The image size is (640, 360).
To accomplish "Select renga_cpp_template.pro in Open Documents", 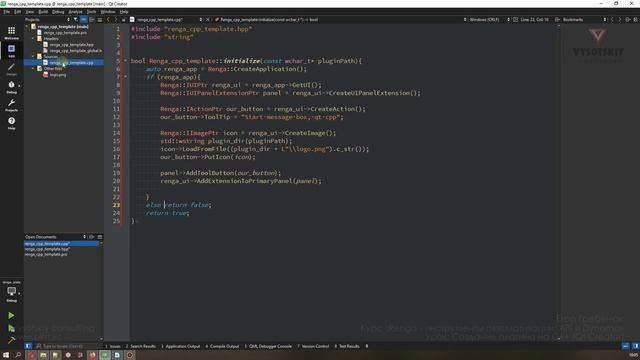I will [x=46, y=254].
